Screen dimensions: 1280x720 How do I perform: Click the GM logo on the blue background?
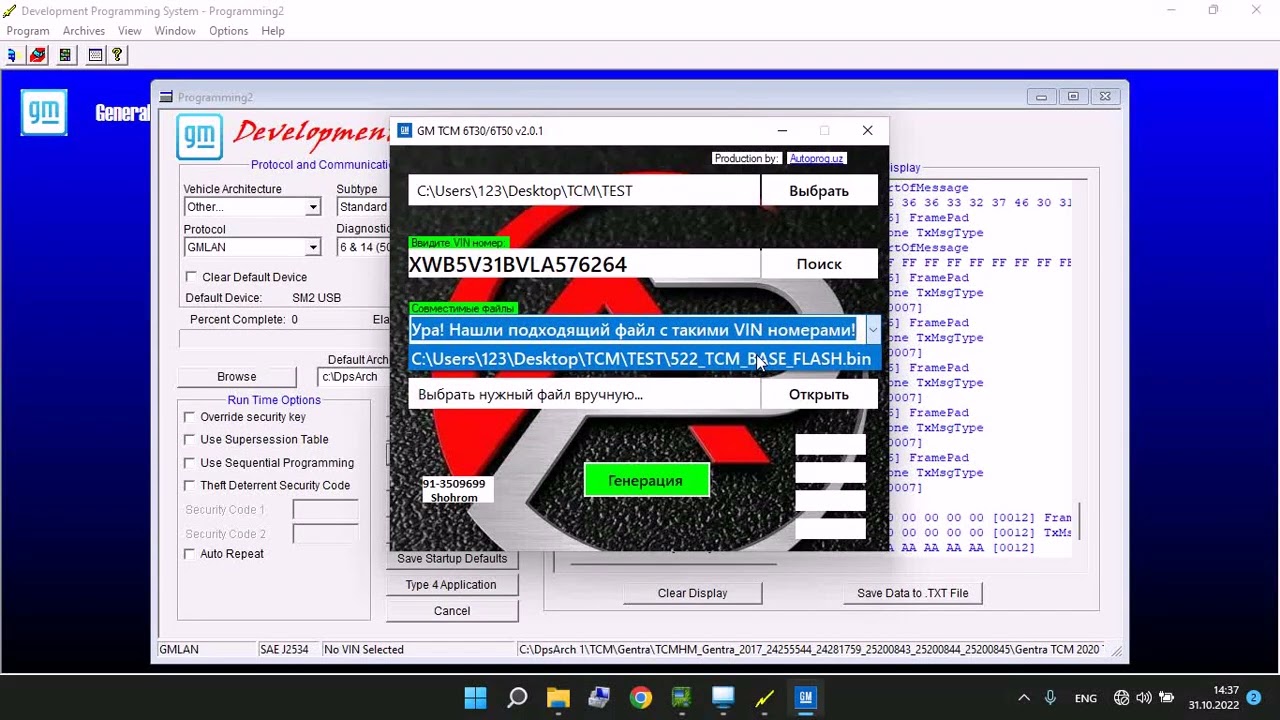[x=44, y=113]
